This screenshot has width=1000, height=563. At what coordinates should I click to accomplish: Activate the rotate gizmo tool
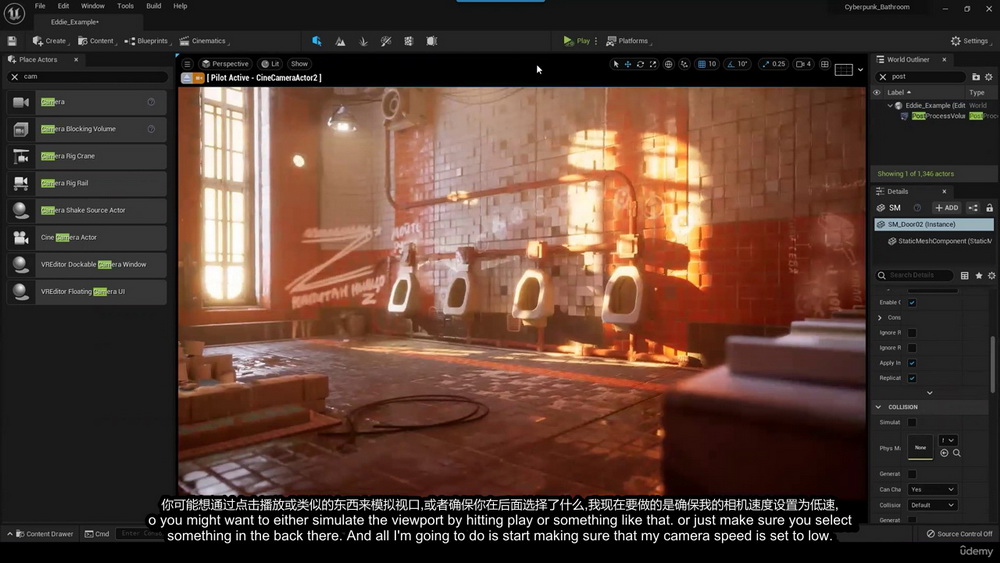[640, 64]
